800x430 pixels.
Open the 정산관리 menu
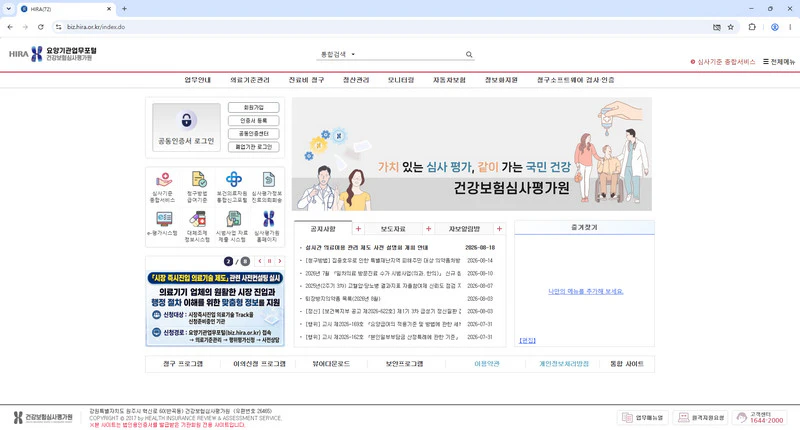pos(356,80)
